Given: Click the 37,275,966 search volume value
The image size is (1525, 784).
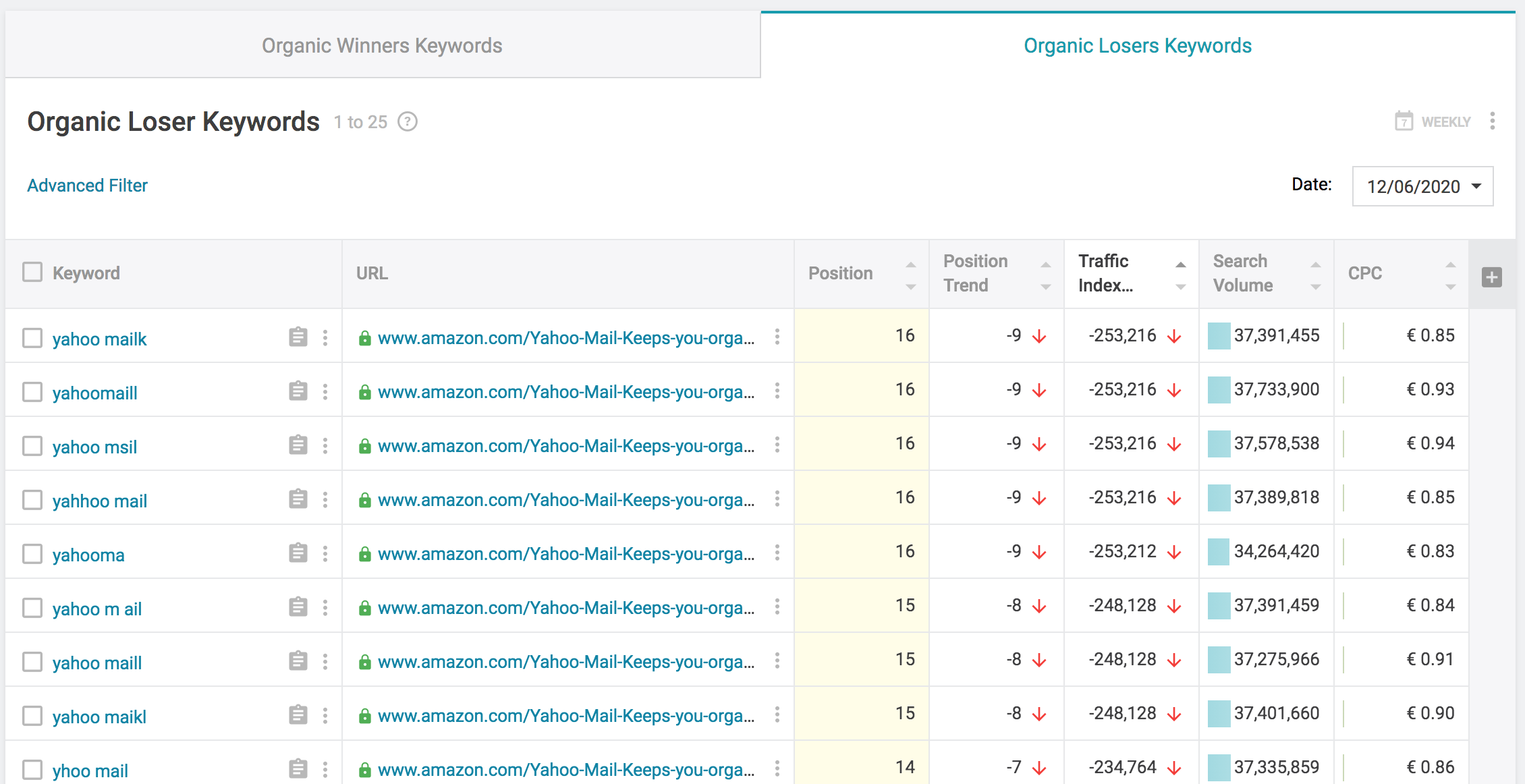Looking at the screenshot, I should tap(1277, 659).
